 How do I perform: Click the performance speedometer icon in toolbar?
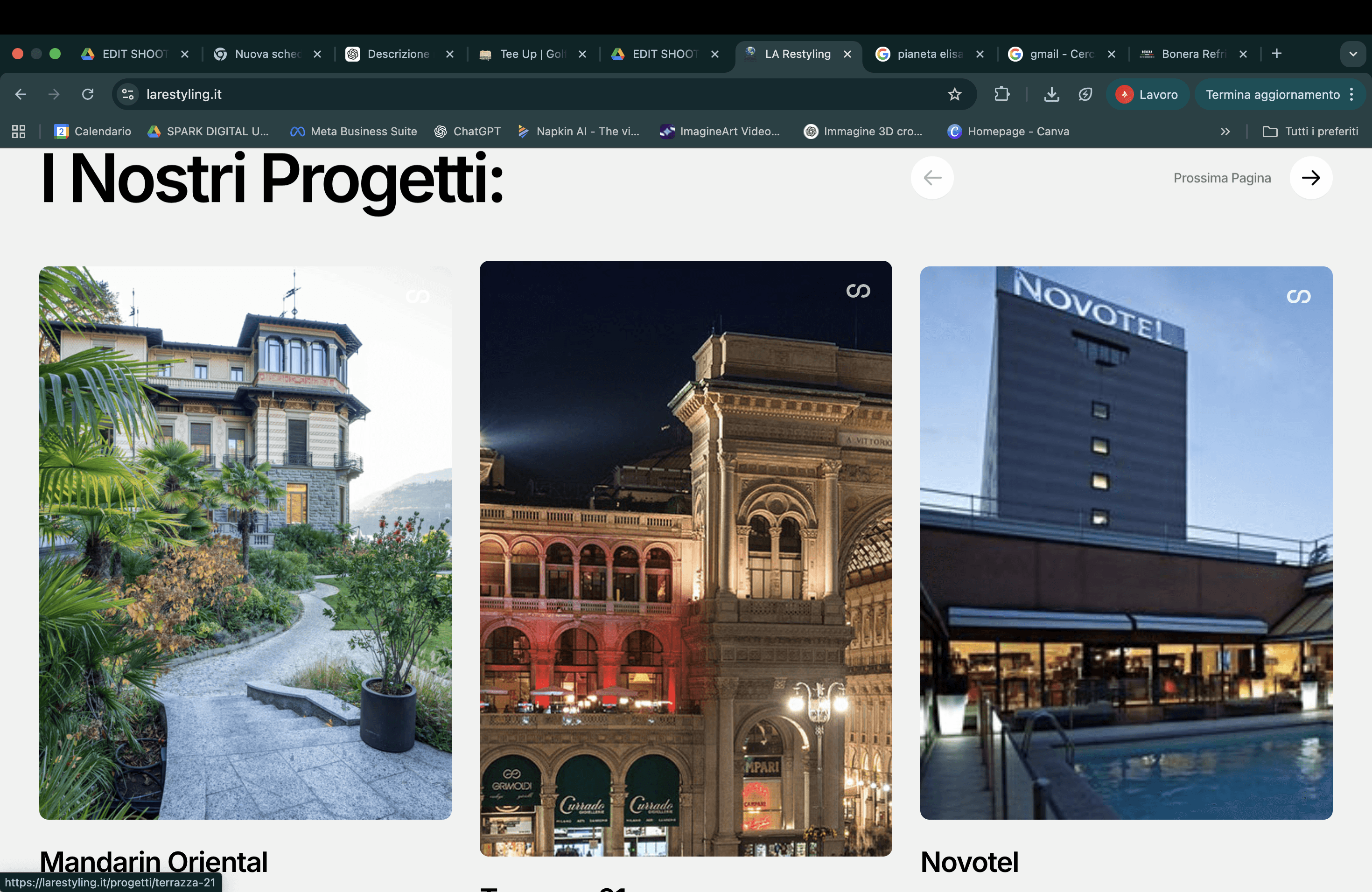(x=1085, y=94)
